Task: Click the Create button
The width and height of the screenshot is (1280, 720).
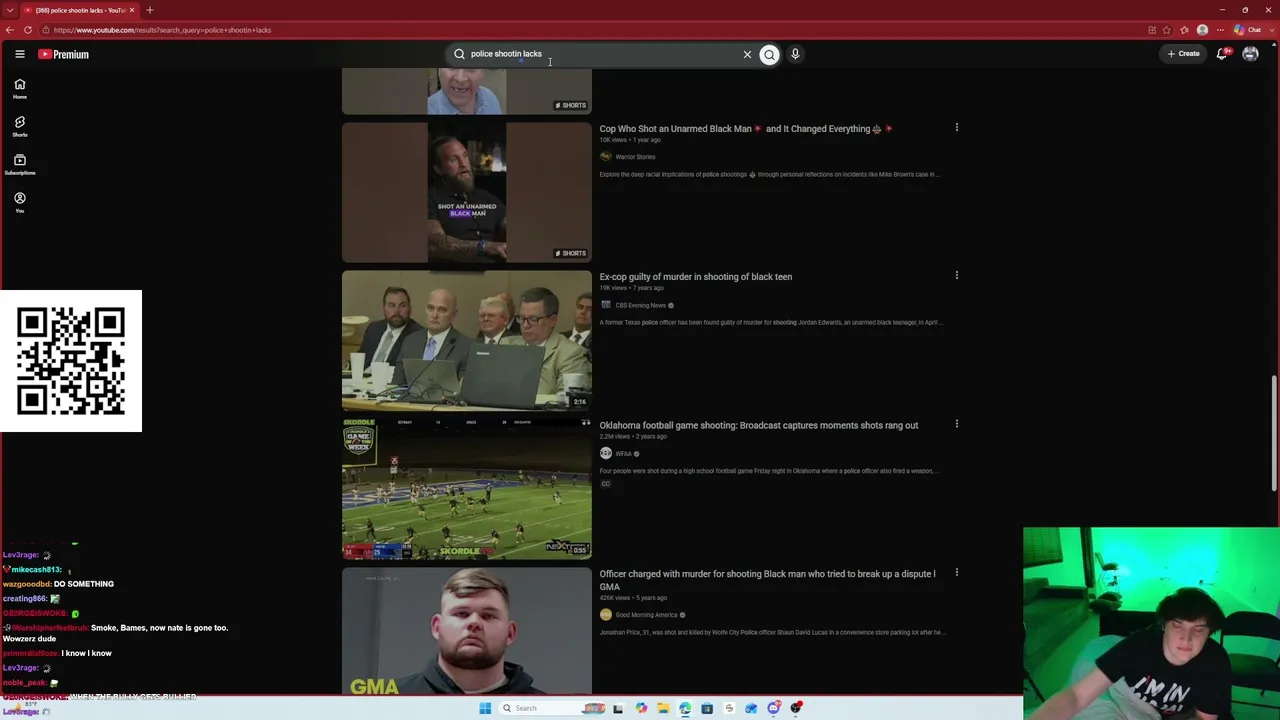Action: click(x=1183, y=54)
